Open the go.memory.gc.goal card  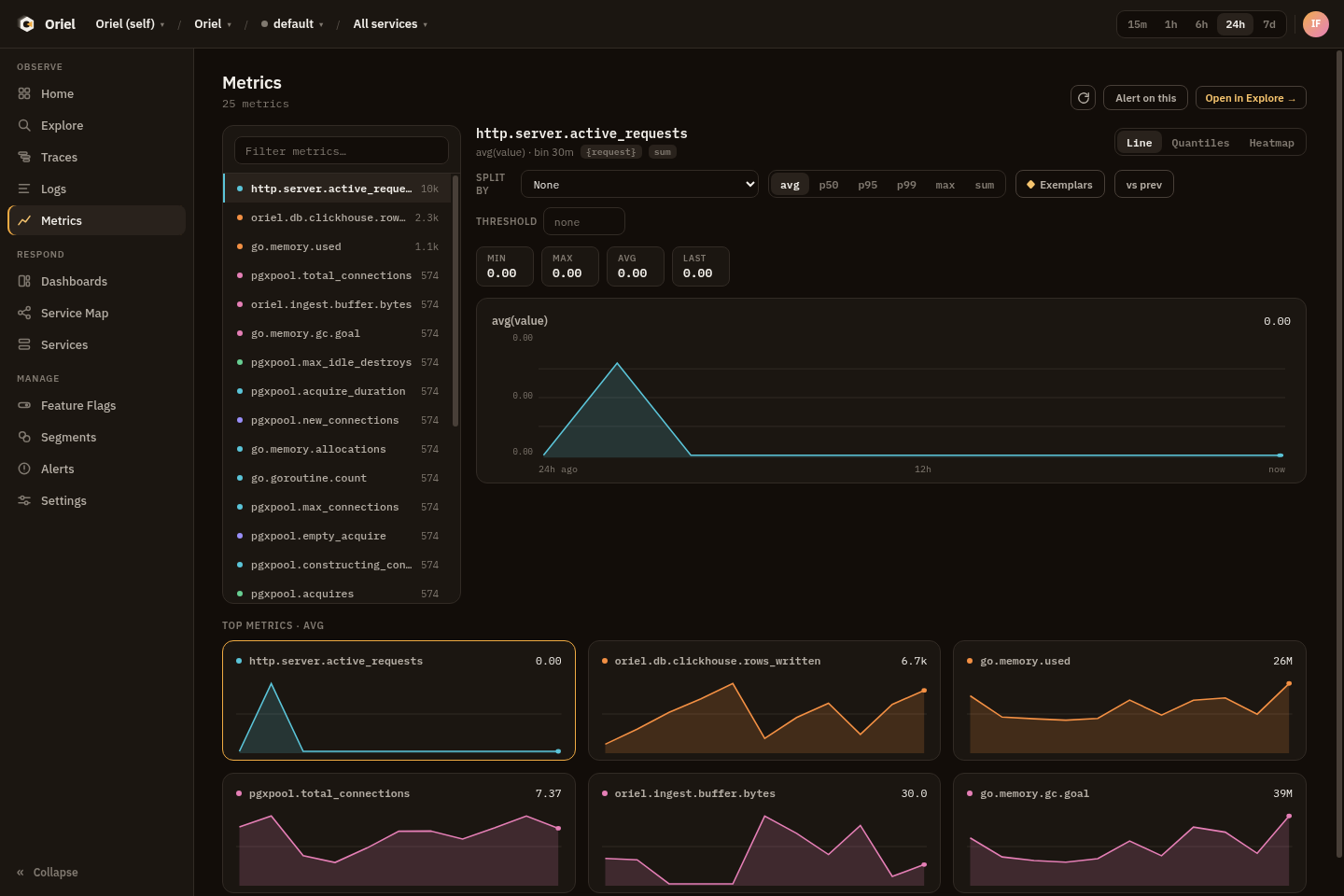pos(1129,833)
